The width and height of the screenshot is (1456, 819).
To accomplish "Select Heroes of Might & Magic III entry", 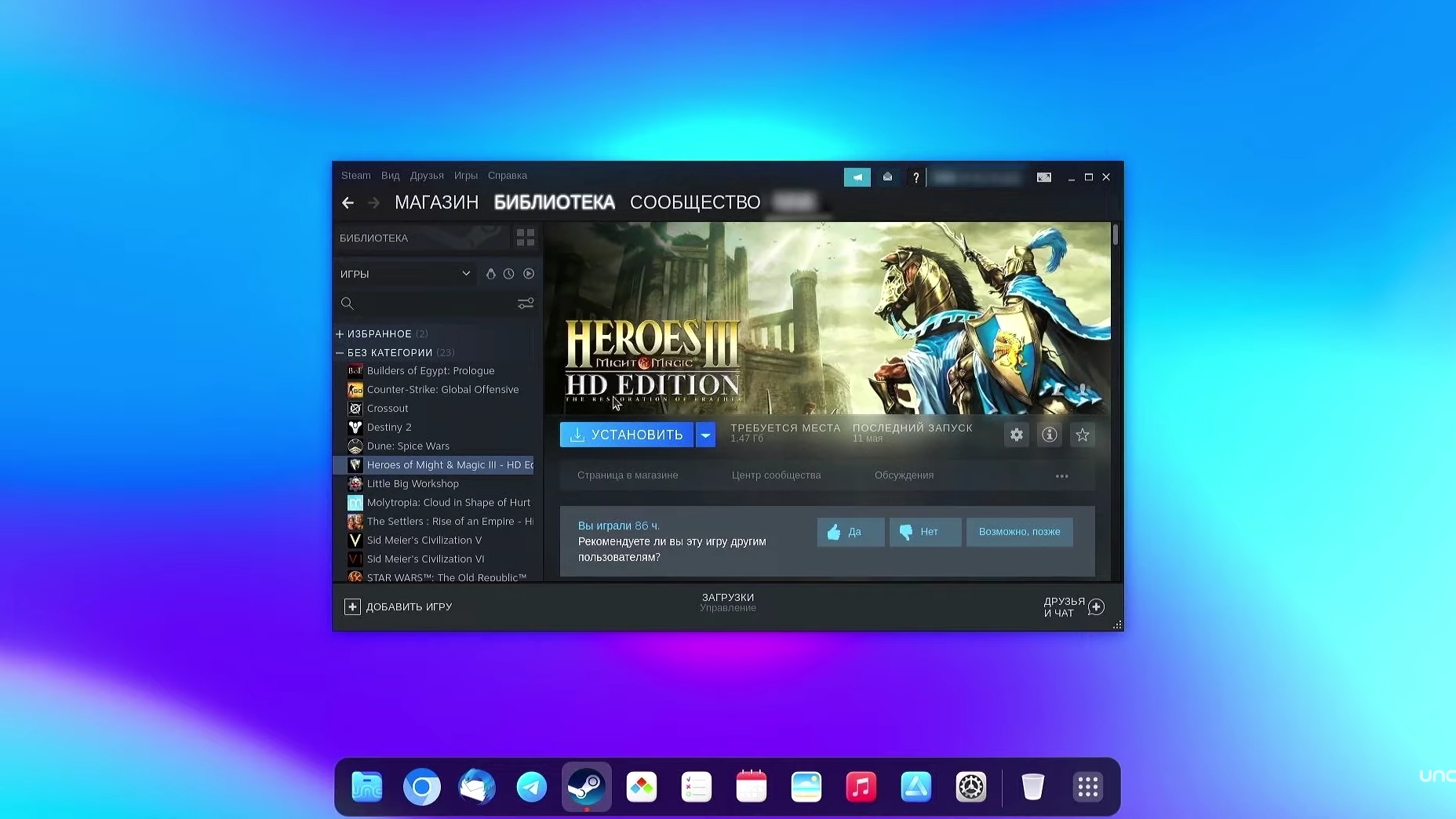I will tap(434, 465).
